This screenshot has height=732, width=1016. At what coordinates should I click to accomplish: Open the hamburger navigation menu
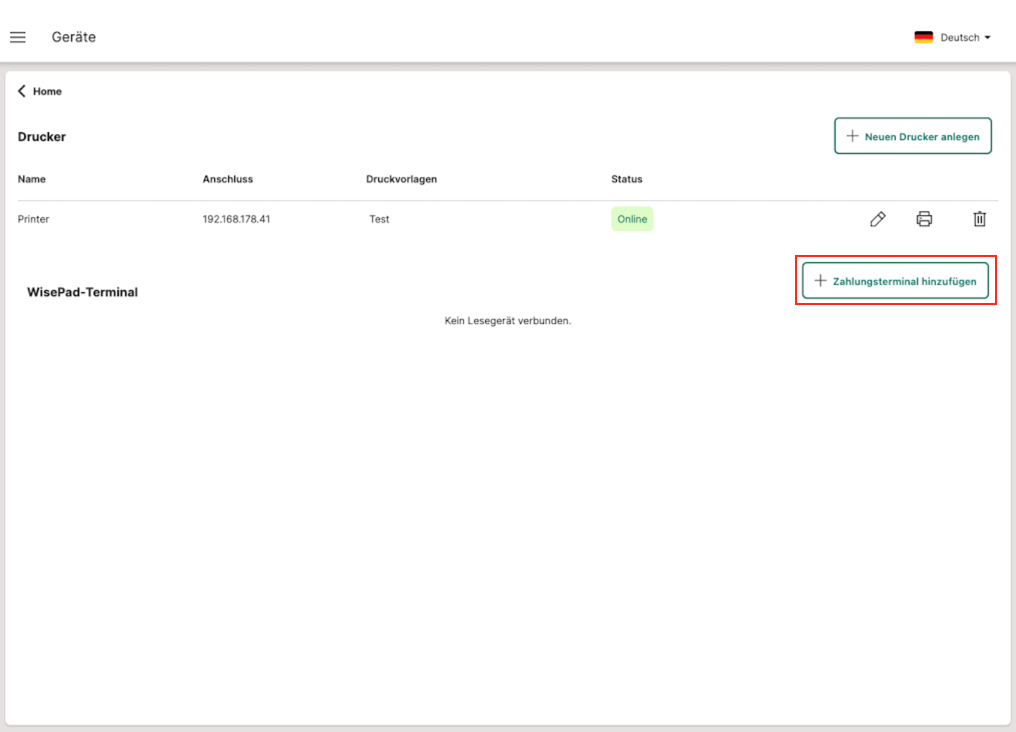point(18,37)
